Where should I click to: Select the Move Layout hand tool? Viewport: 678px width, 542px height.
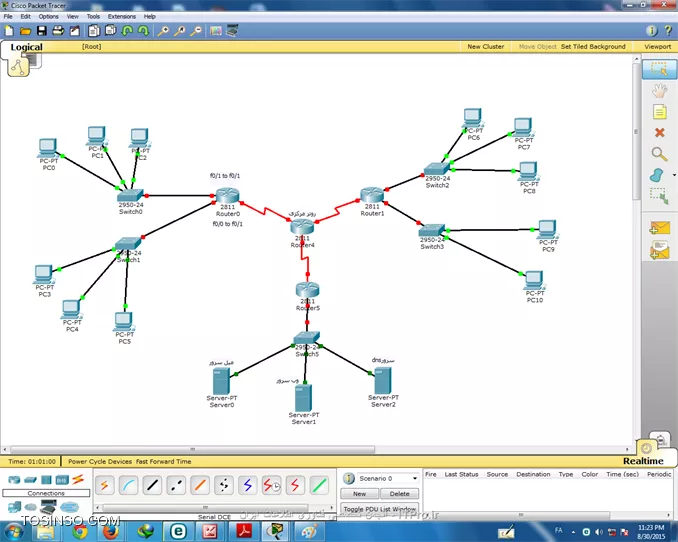659,91
